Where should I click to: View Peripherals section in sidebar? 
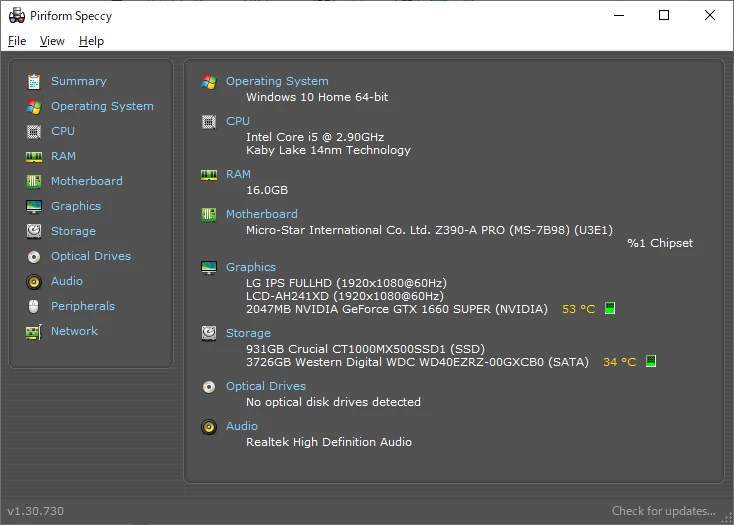coord(83,306)
